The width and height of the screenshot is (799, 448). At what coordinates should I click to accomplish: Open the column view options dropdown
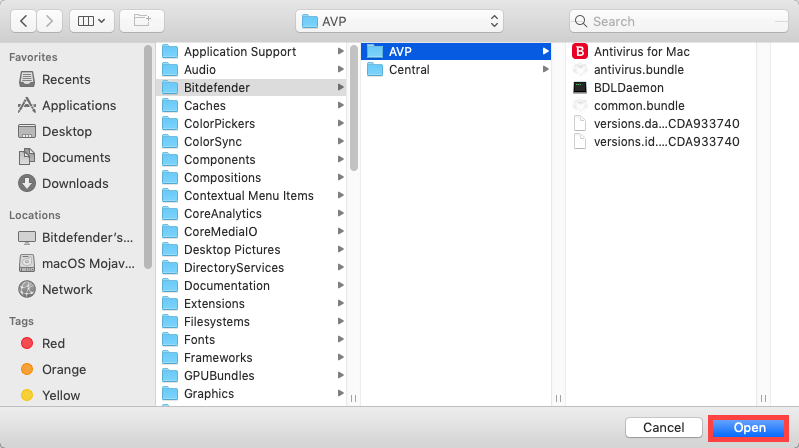tap(92, 21)
